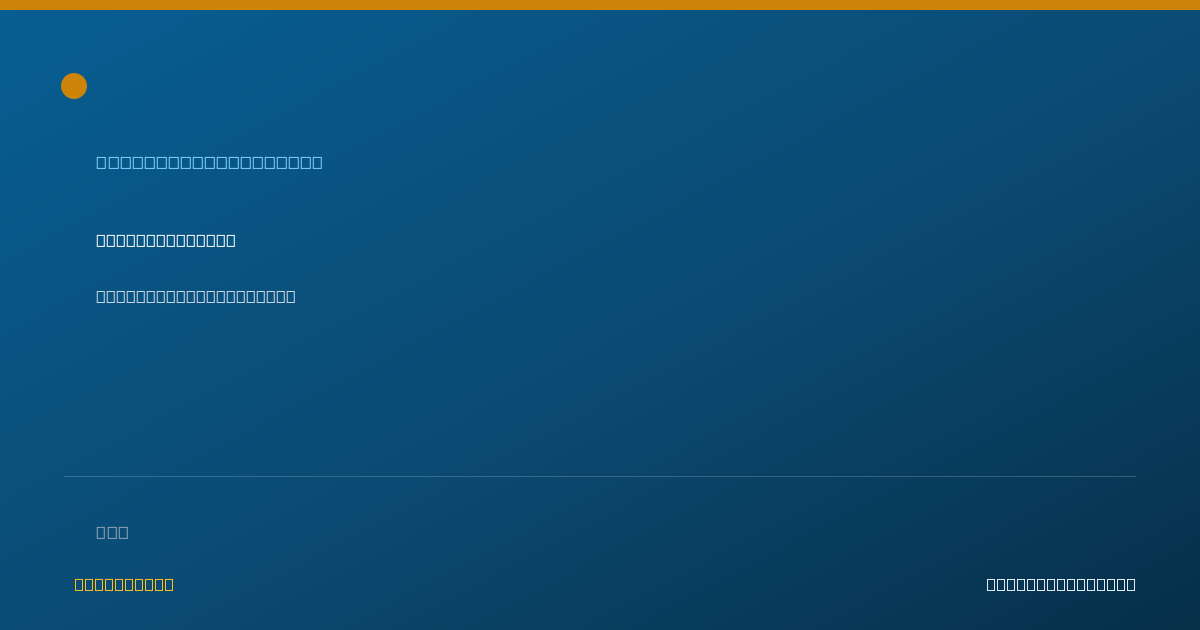The width and height of the screenshot is (1200, 630).
Task: Click the white text at bottom-right
Action: (1061, 584)
